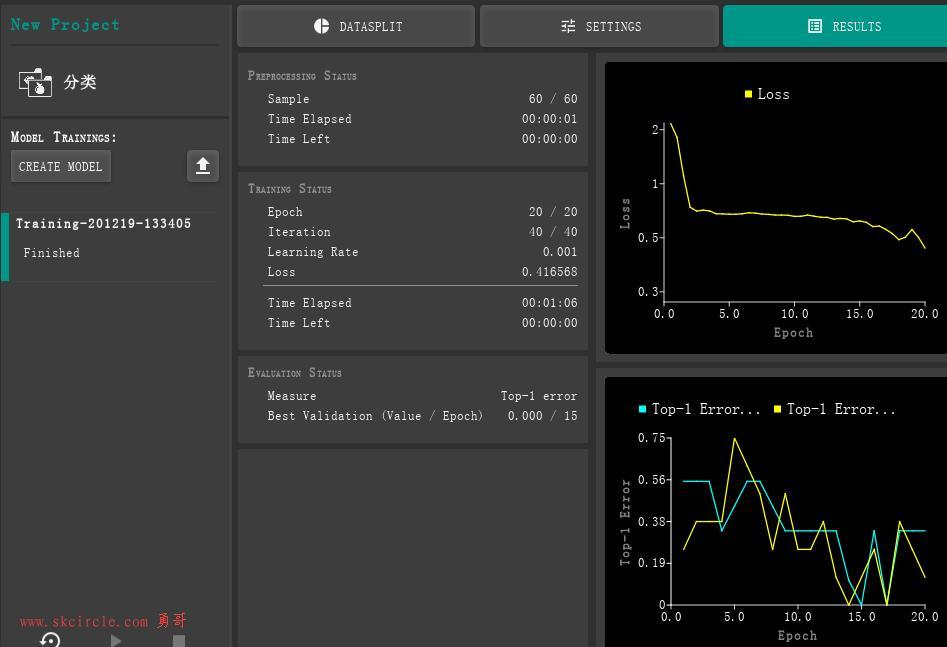Click the CREATE MODEL button
The width and height of the screenshot is (947, 647).
click(60, 166)
